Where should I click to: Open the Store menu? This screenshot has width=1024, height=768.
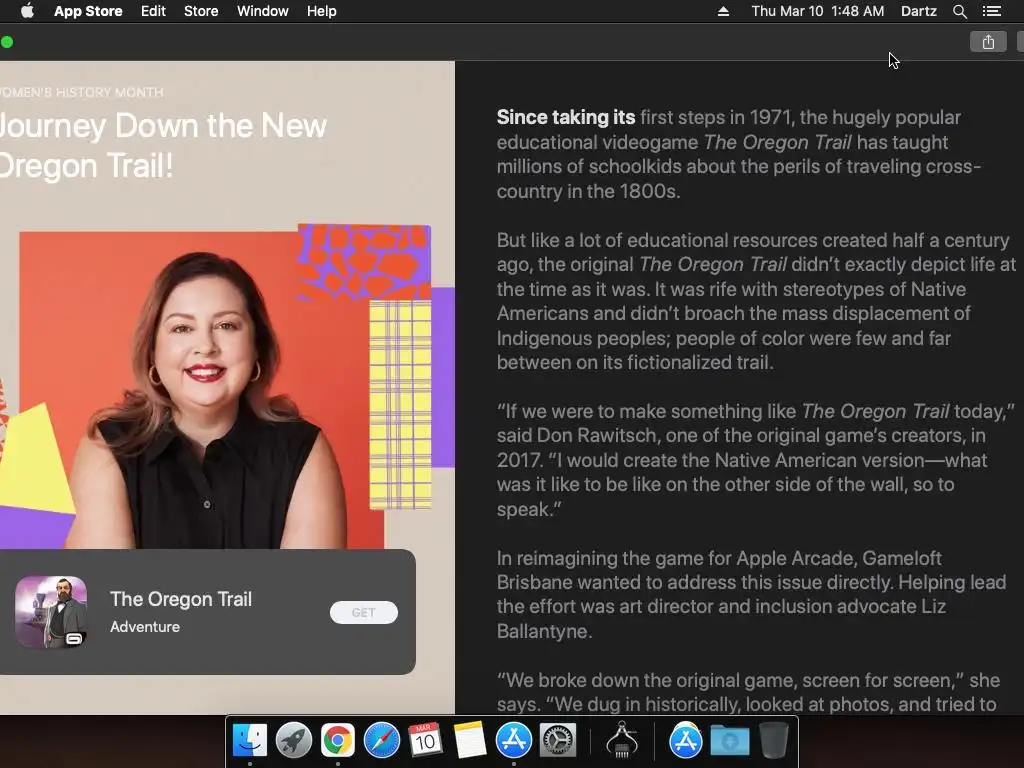(201, 11)
